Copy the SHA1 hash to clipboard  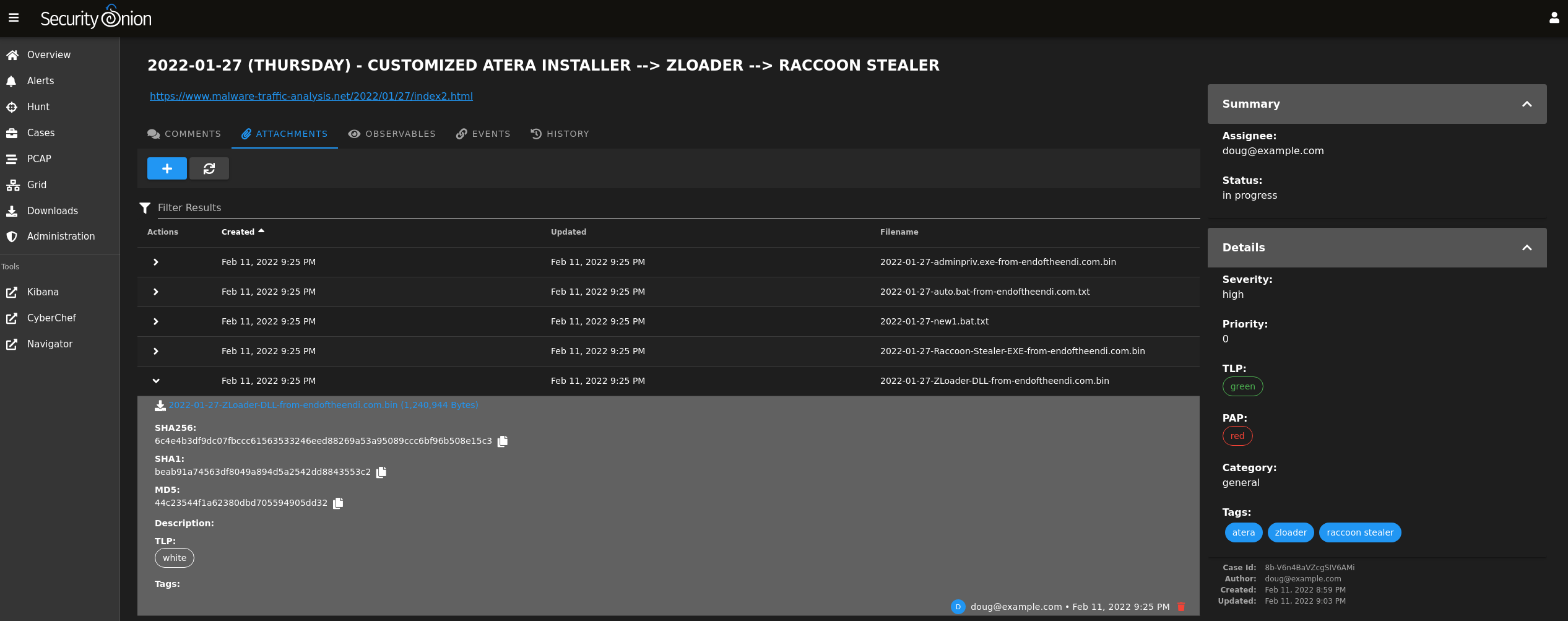(x=381, y=472)
